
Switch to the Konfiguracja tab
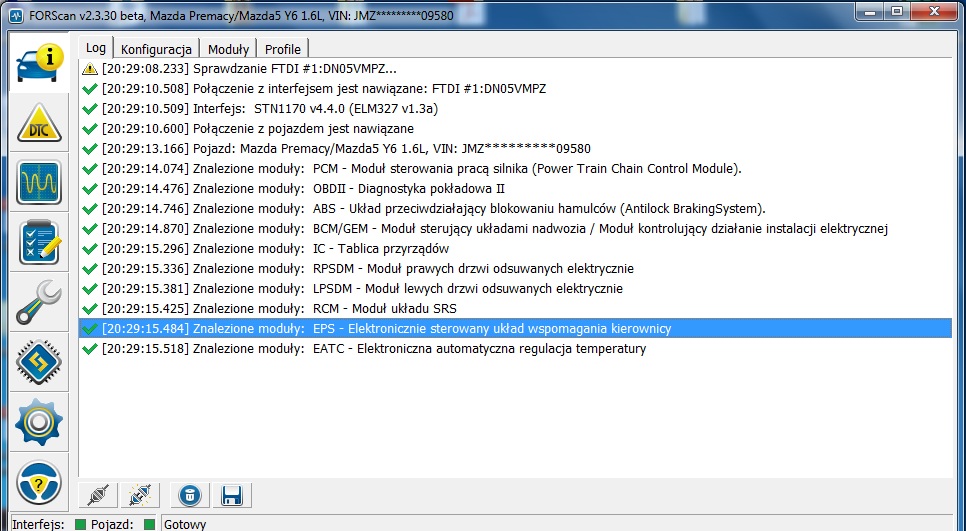click(x=156, y=49)
